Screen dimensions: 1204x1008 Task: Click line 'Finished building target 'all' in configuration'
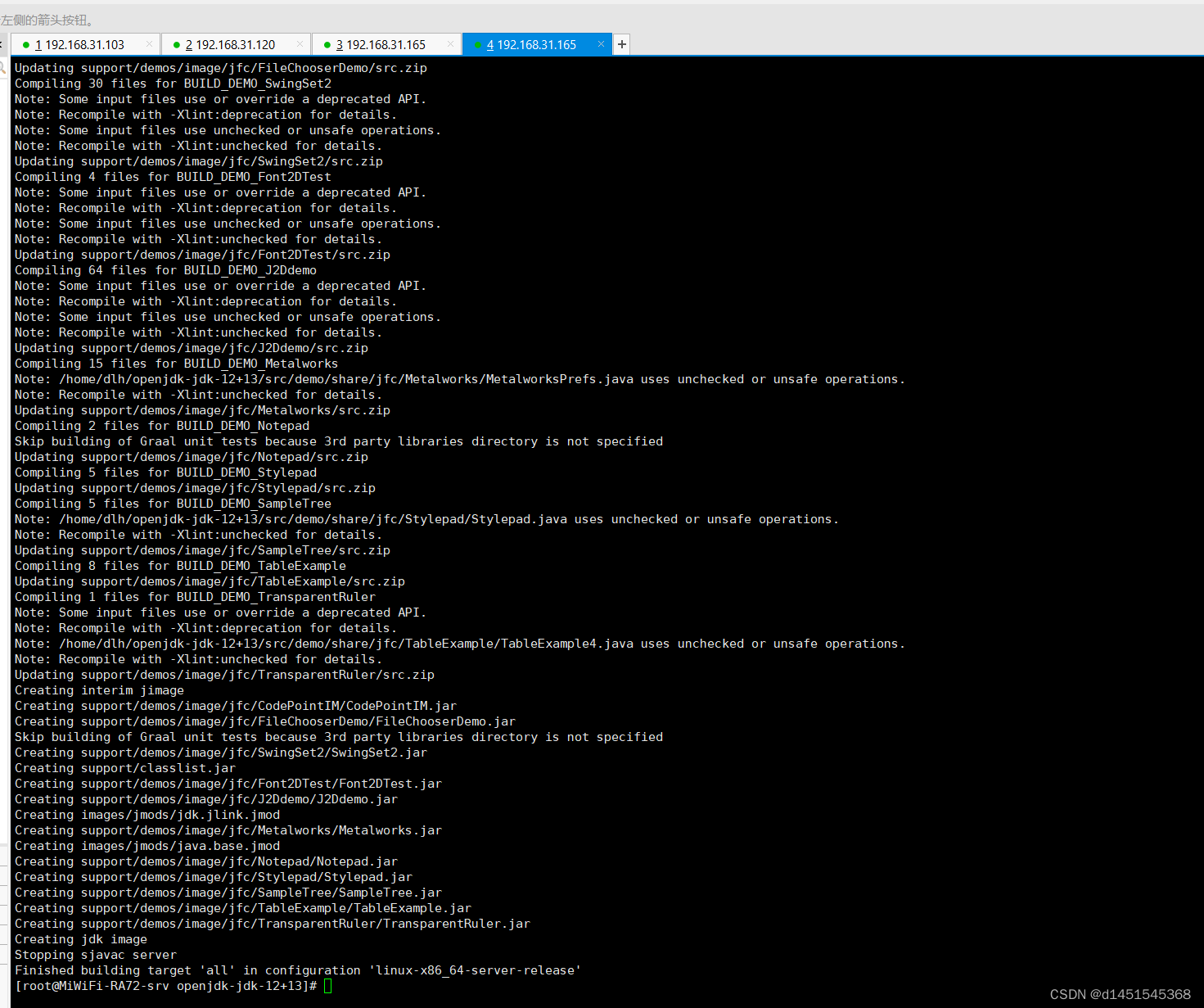(298, 970)
